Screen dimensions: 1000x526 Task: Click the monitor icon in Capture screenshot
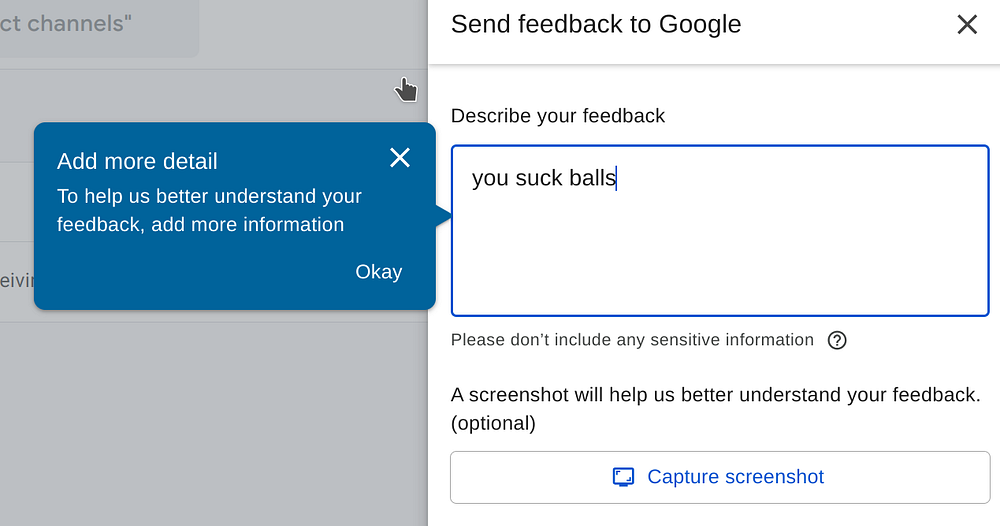(x=623, y=477)
